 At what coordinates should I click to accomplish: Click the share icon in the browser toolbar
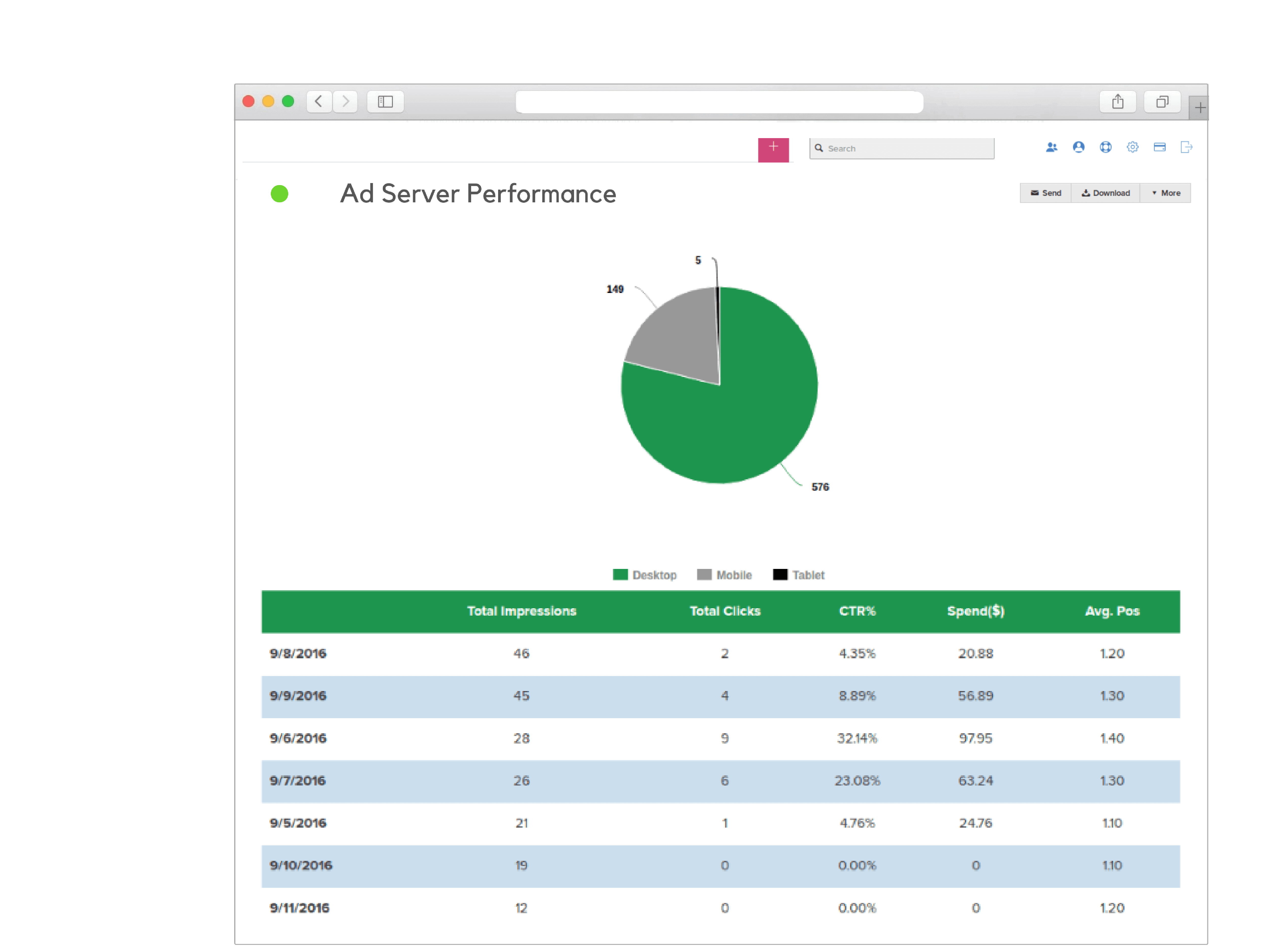tap(1117, 102)
